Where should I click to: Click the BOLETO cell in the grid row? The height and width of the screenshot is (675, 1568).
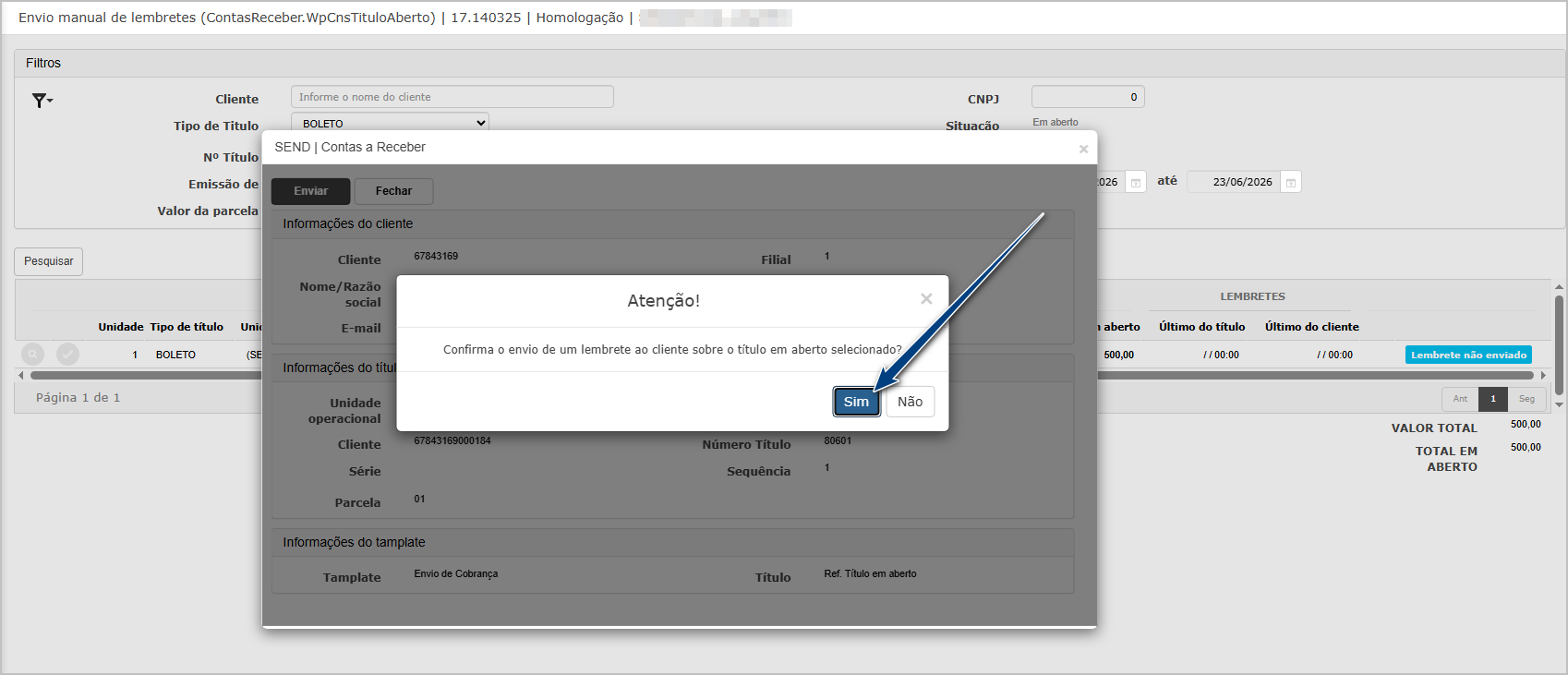click(175, 355)
